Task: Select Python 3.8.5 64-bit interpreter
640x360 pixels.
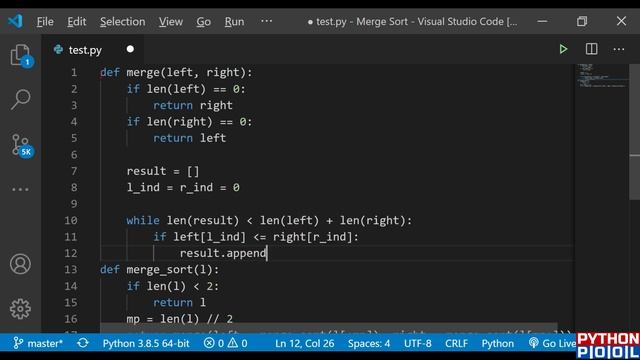Action: point(146,343)
